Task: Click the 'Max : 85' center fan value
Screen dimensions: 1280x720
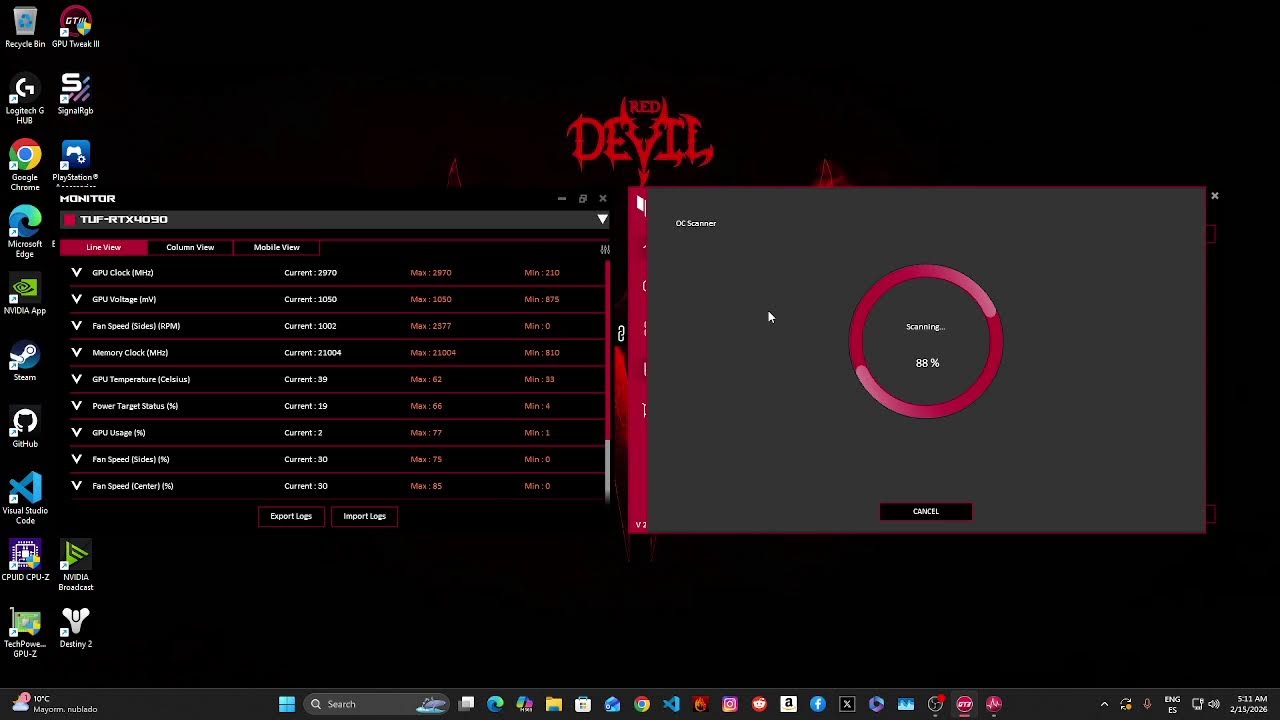Action: coord(426,486)
